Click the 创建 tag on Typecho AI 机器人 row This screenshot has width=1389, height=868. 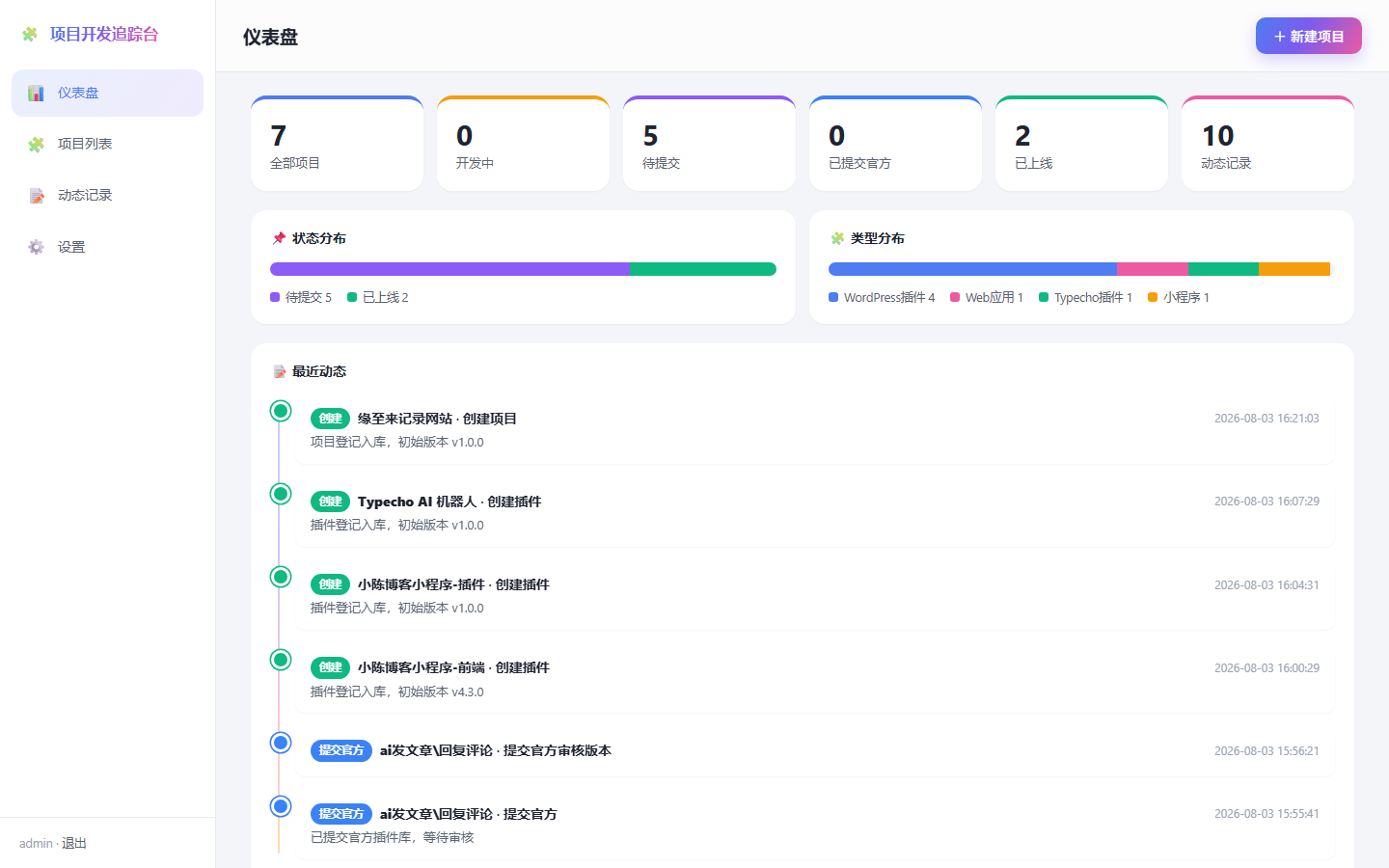[330, 502]
